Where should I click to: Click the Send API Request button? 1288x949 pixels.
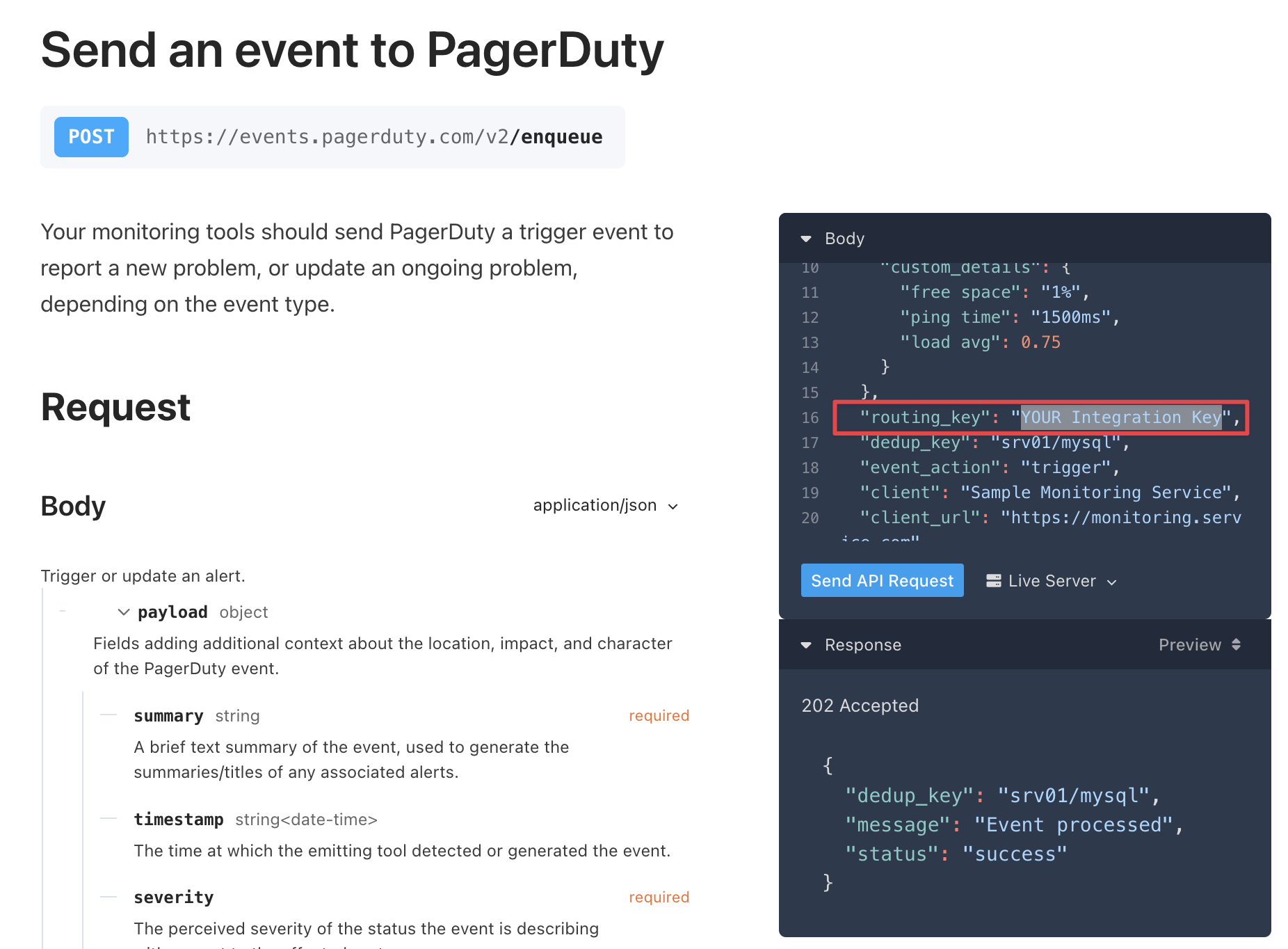[882, 580]
